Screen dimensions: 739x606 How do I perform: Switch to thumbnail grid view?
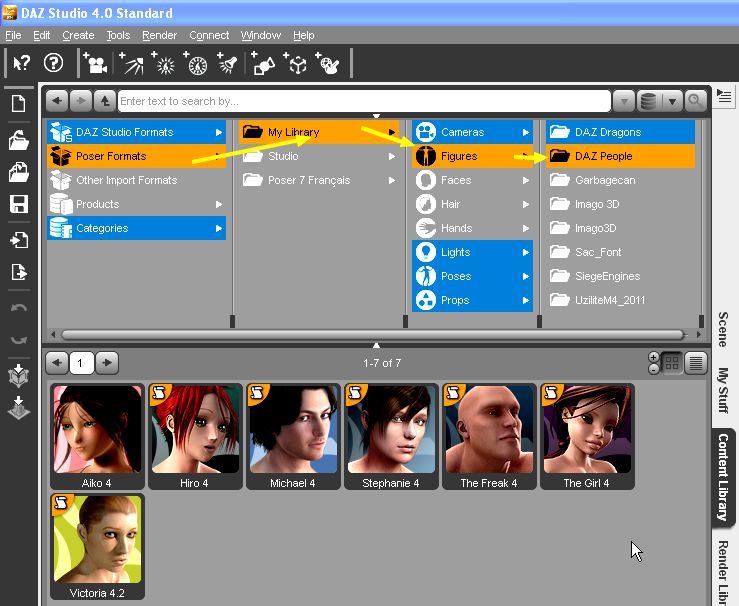(x=672, y=363)
